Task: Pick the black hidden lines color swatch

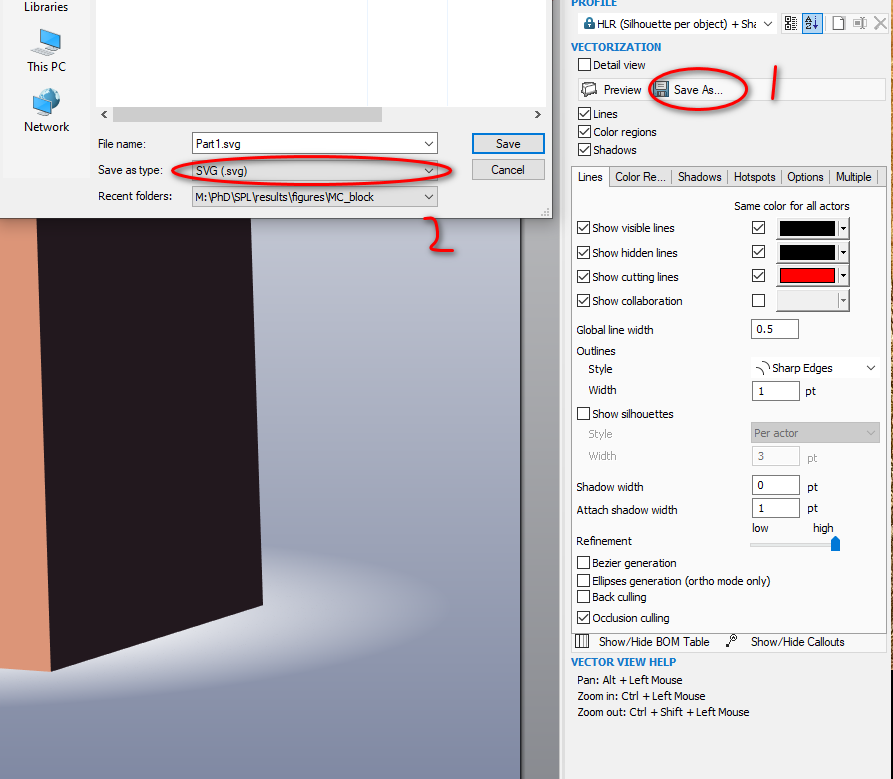Action: tap(807, 252)
